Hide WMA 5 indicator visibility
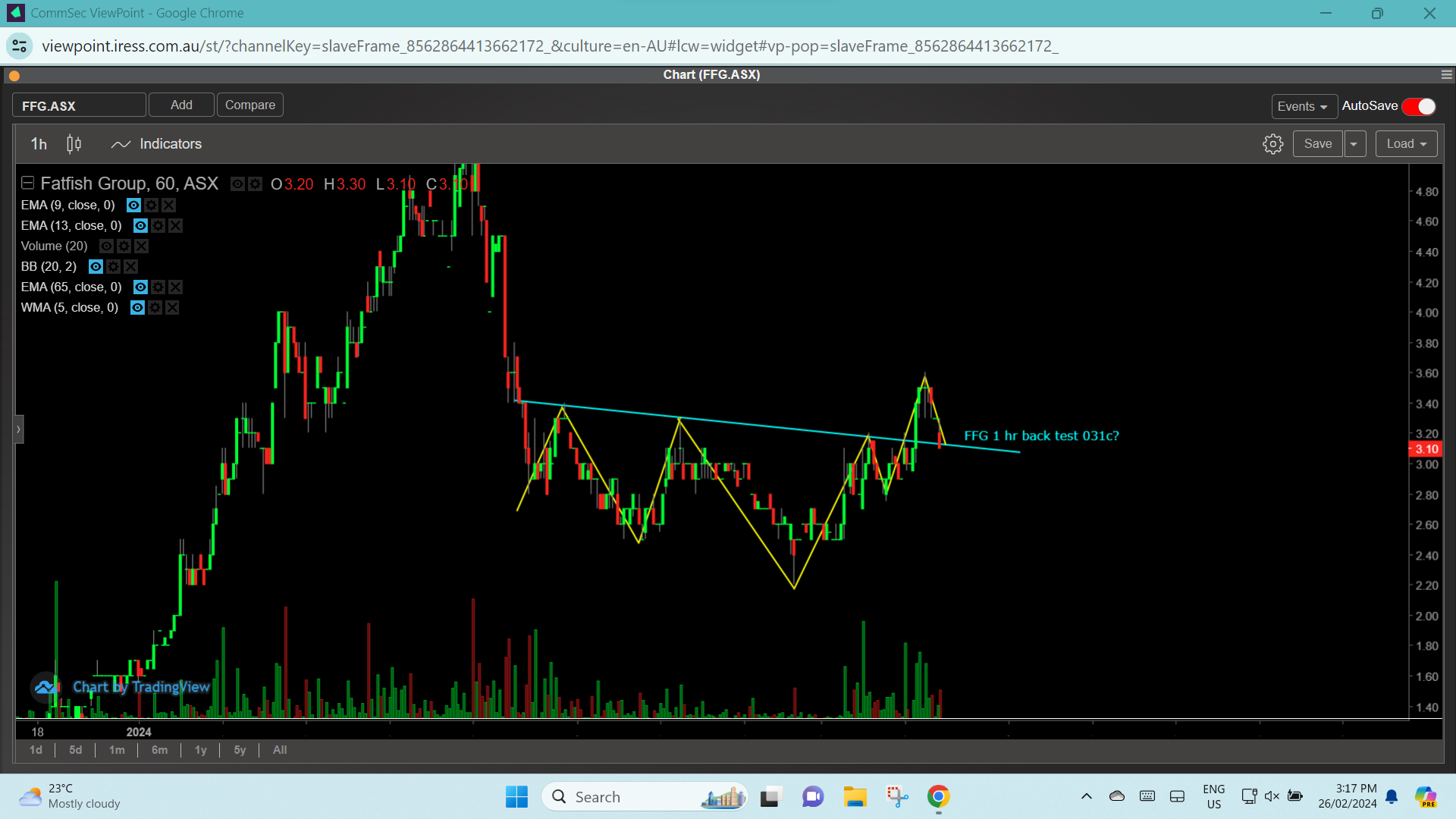 (137, 308)
